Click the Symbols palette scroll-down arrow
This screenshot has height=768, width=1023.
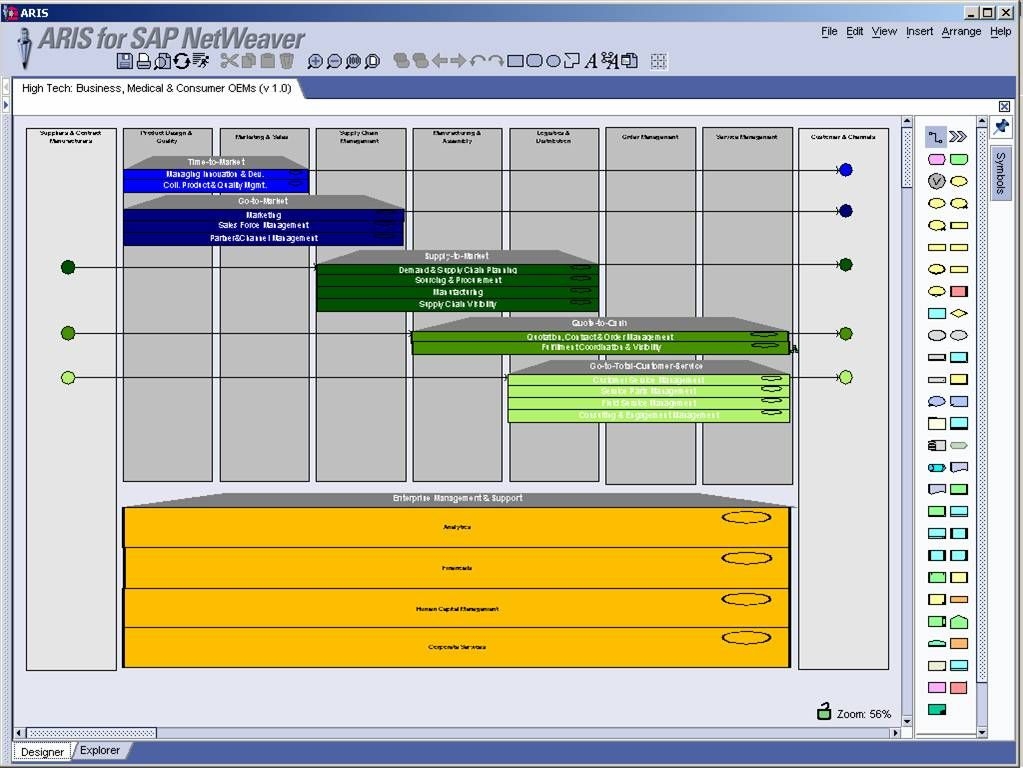(982, 733)
